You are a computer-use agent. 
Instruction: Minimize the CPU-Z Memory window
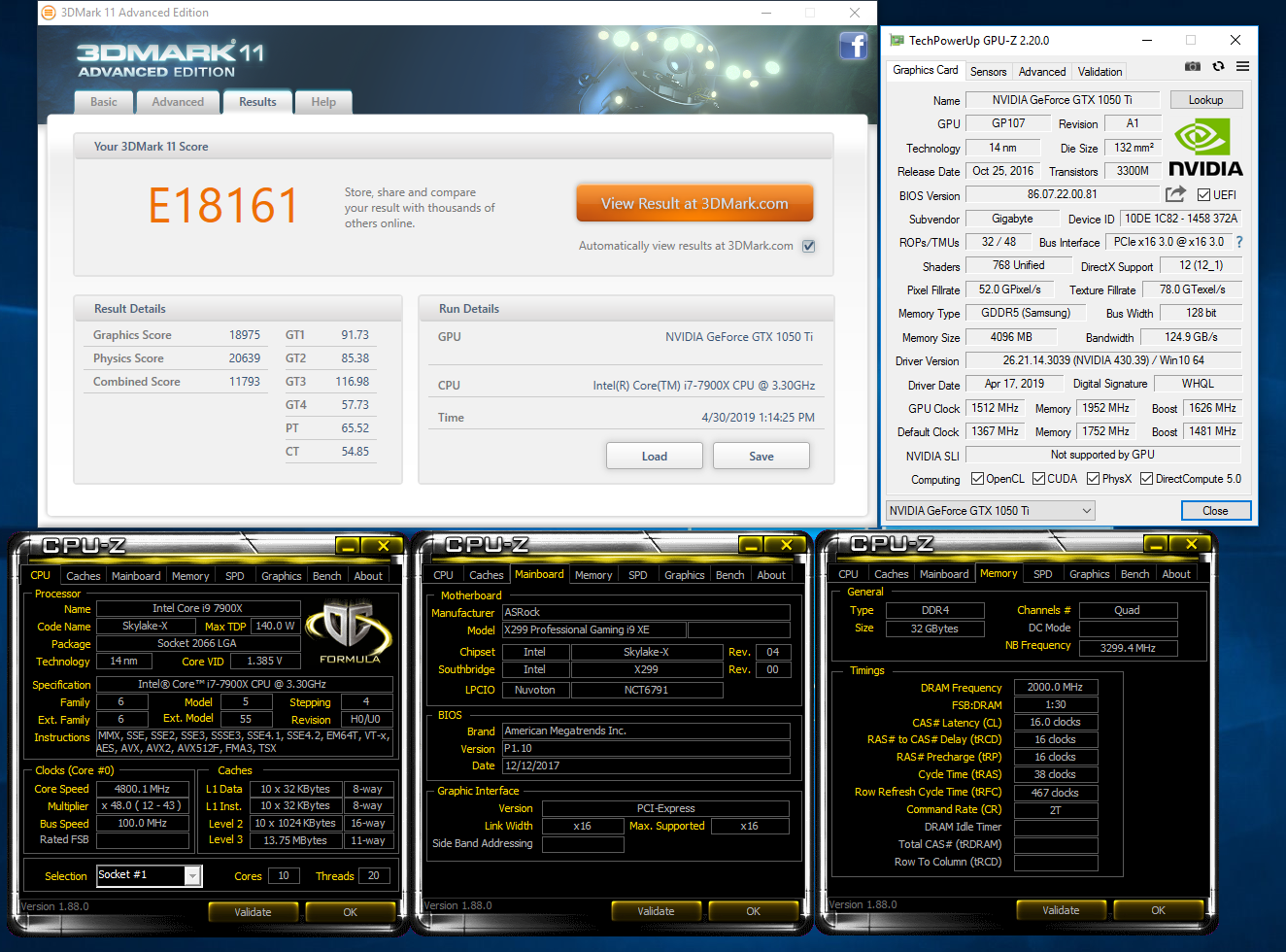click(1156, 544)
